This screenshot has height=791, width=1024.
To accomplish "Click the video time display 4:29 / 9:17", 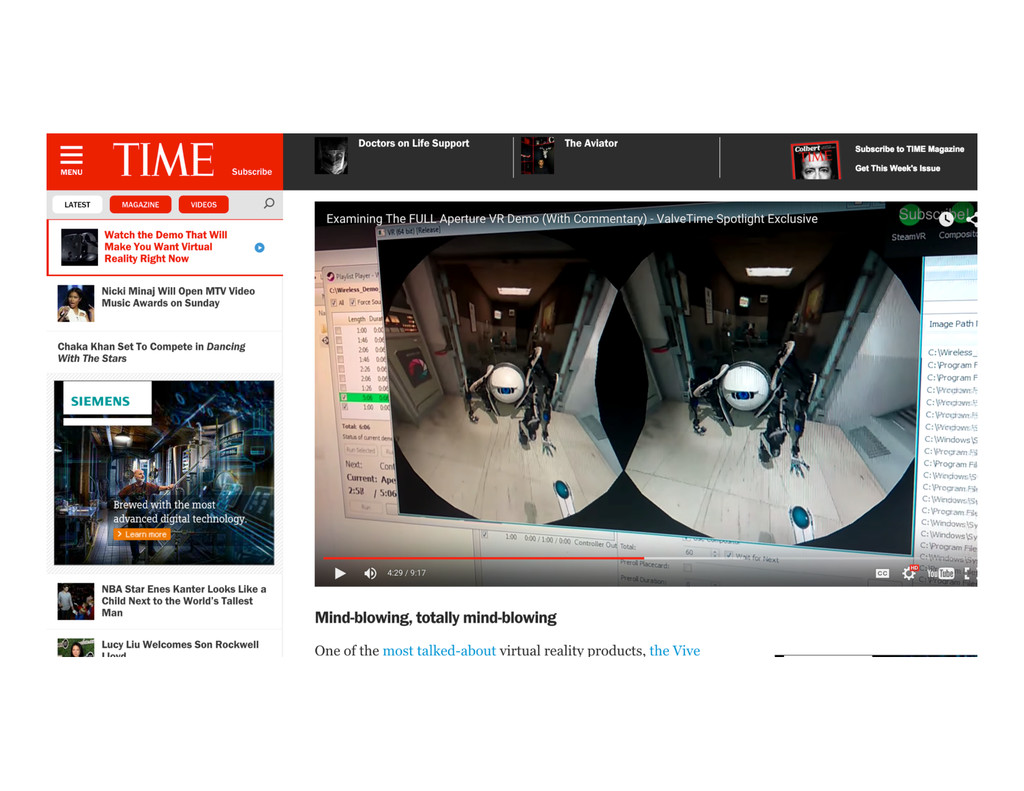I will 406,573.
